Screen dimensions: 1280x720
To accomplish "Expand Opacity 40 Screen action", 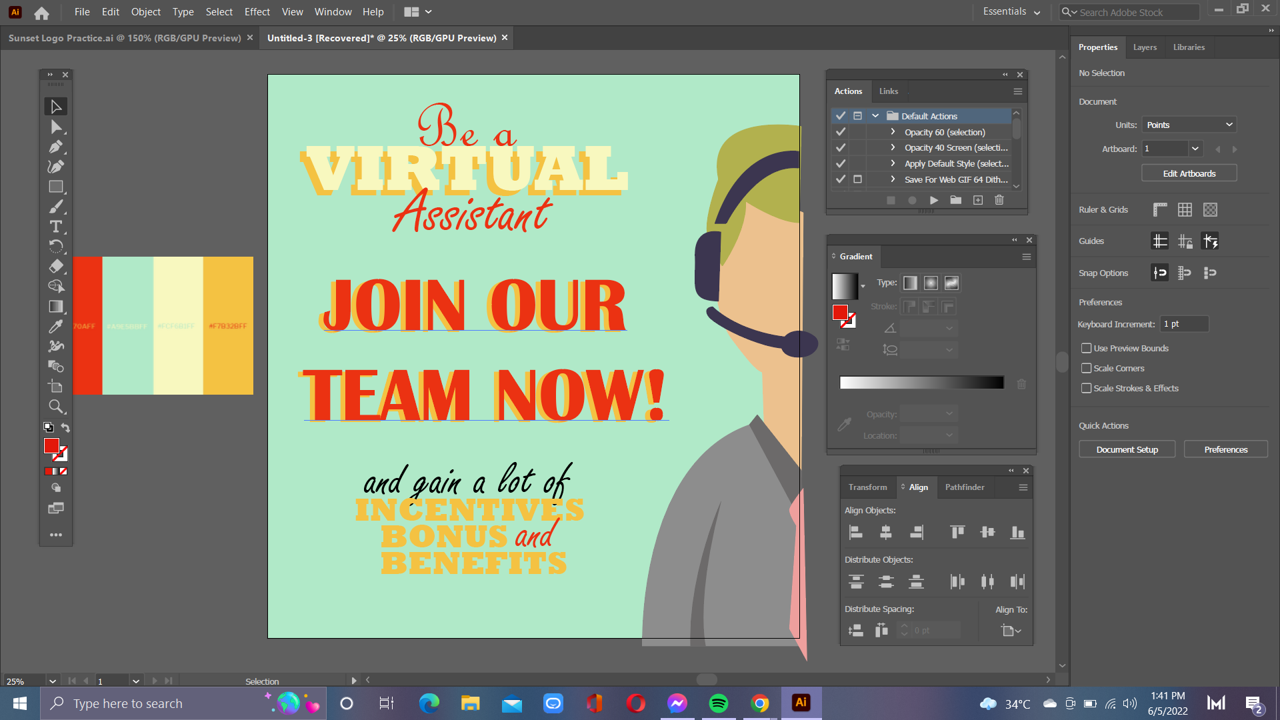I will [x=893, y=148].
